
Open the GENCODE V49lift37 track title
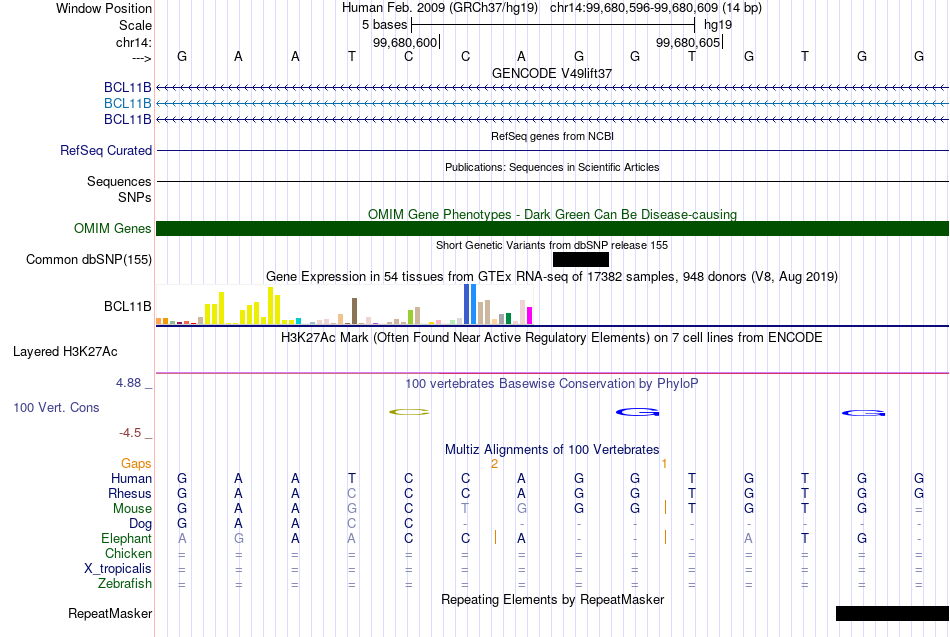tap(551, 73)
